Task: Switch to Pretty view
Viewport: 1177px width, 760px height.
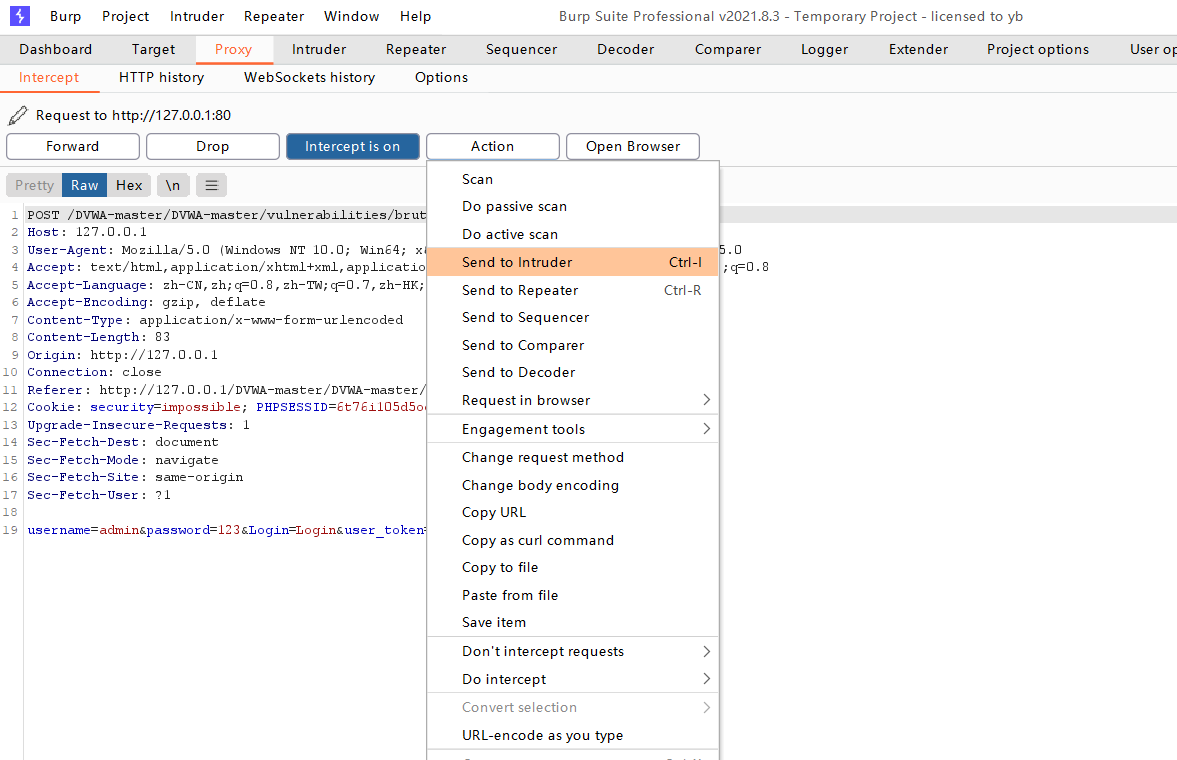Action: [34, 185]
